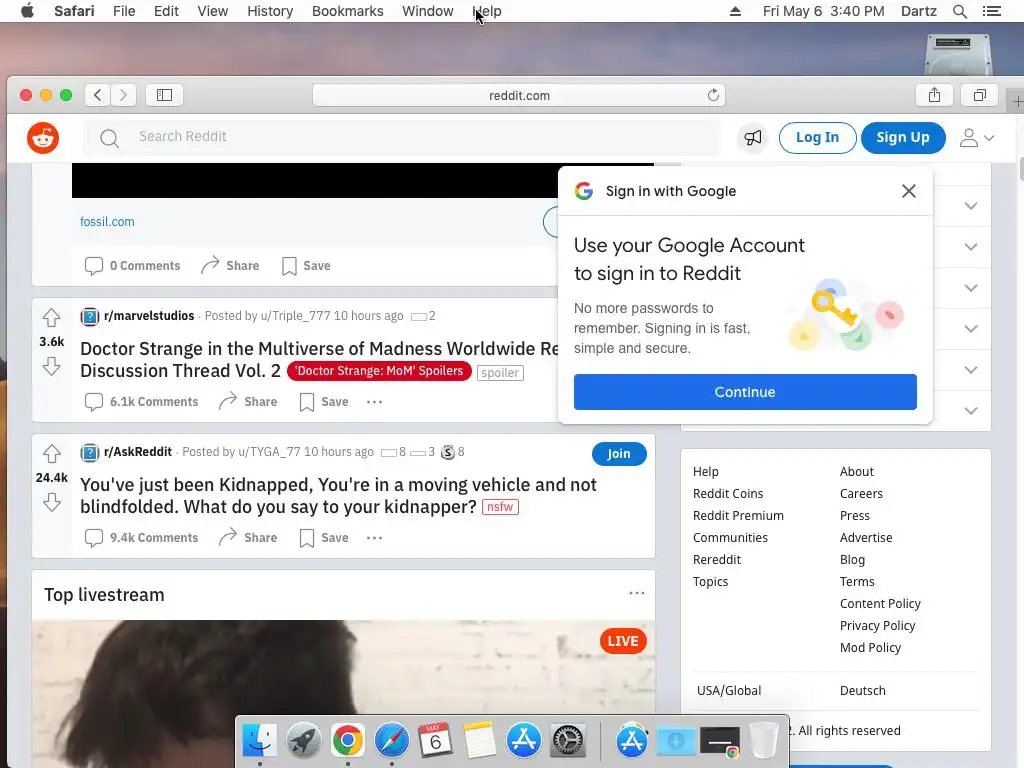This screenshot has height=768, width=1024.
Task: Expand the fifth sidebar section chevron
Action: (971, 370)
